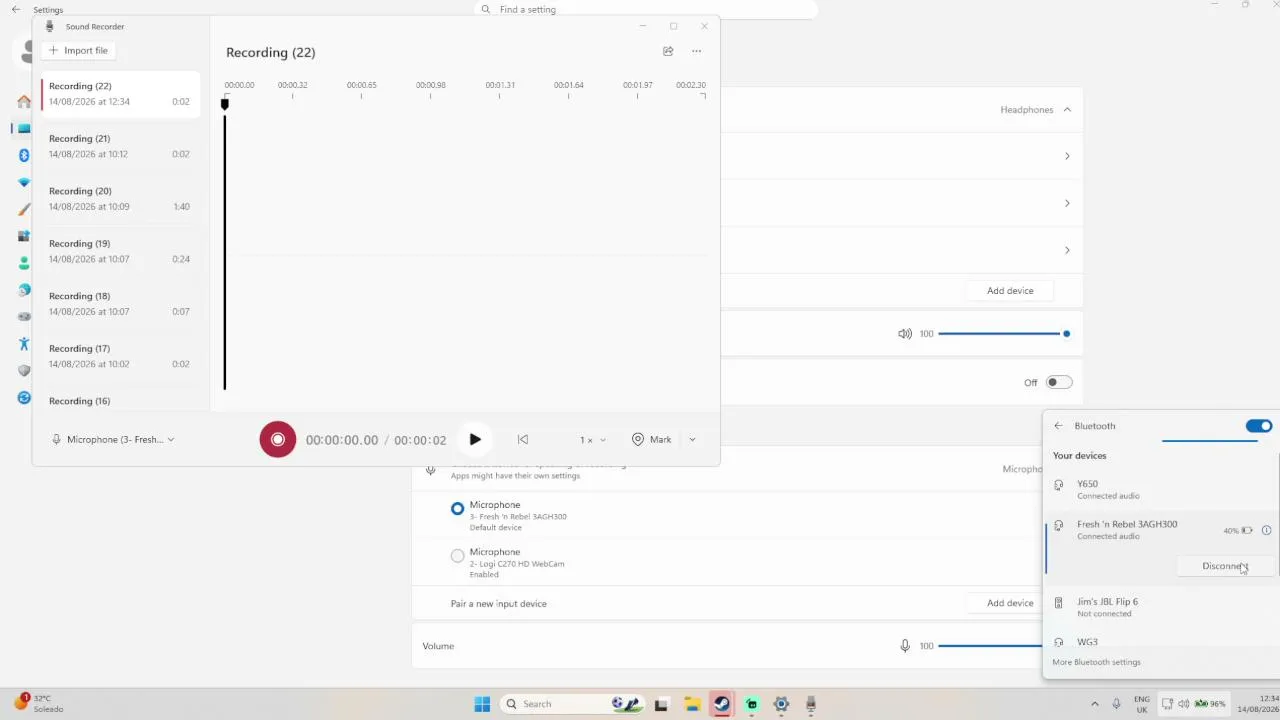
Task: Mute output with the speaker volume icon
Action: [x=905, y=334]
